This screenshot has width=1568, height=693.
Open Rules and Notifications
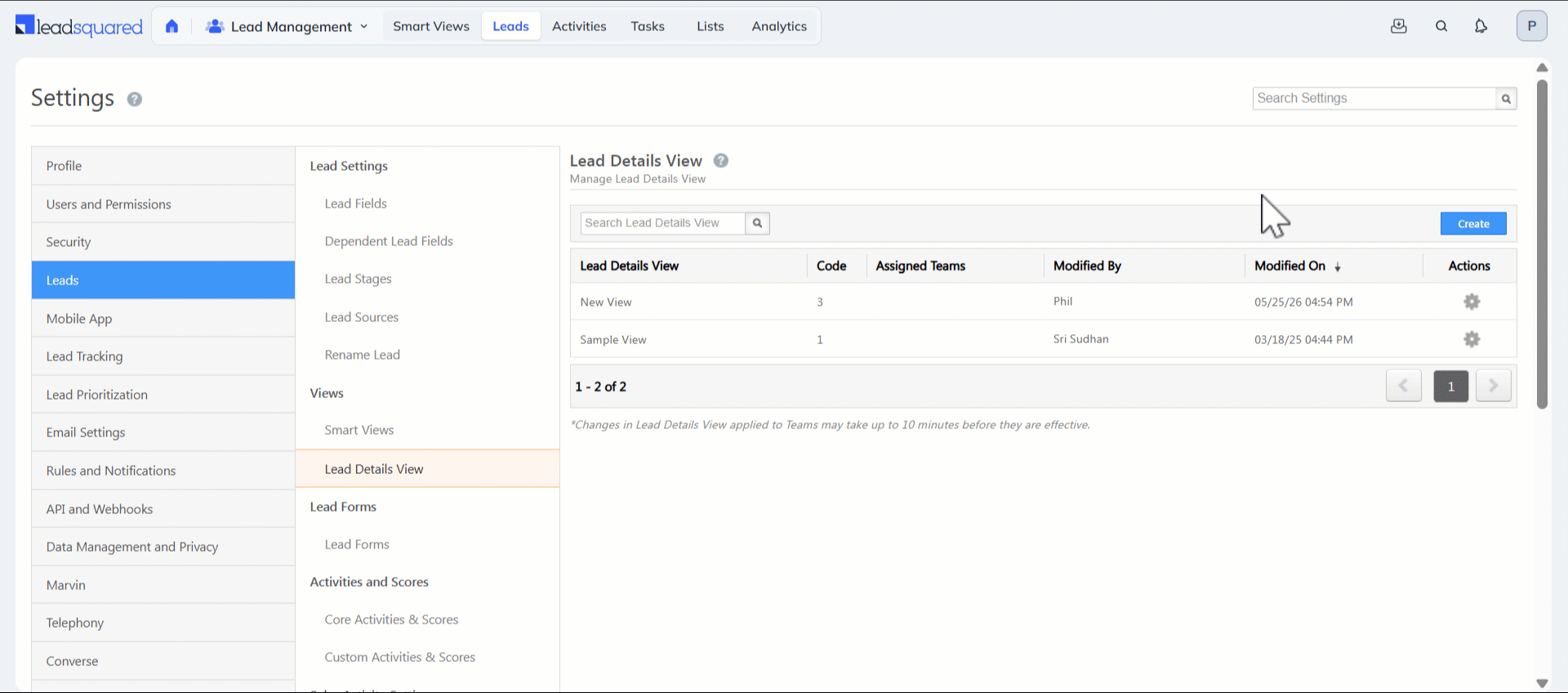[163, 471]
